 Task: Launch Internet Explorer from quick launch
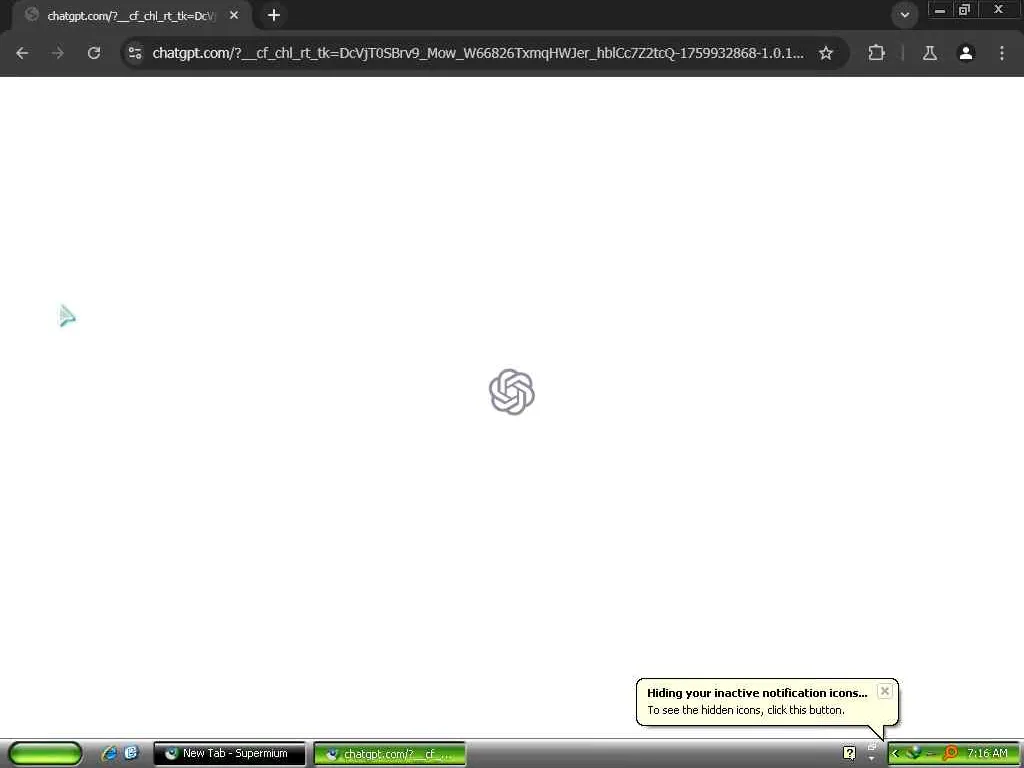coord(109,754)
